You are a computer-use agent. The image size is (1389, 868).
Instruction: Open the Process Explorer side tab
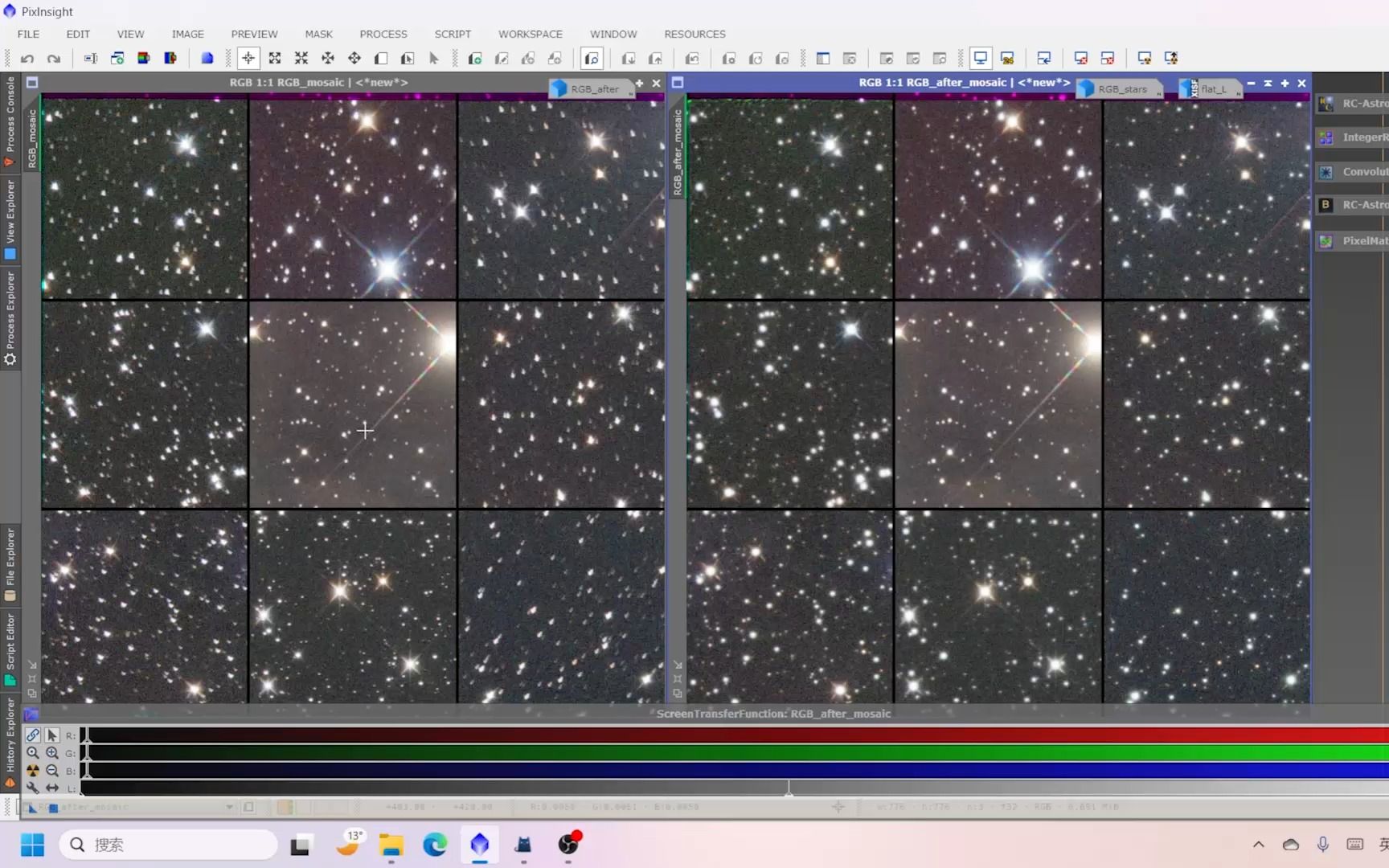[x=10, y=317]
